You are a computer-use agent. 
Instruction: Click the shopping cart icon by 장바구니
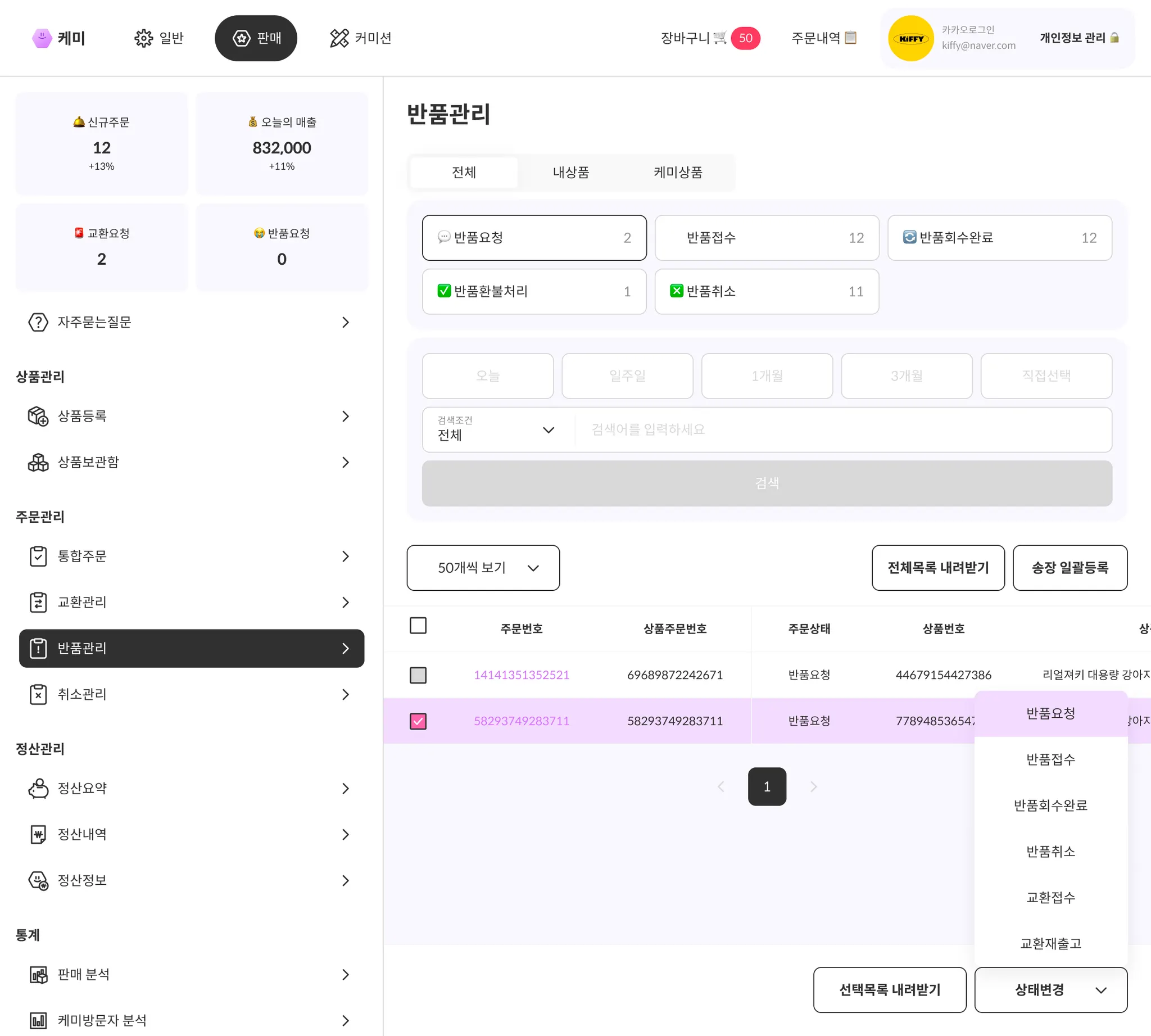pos(719,38)
